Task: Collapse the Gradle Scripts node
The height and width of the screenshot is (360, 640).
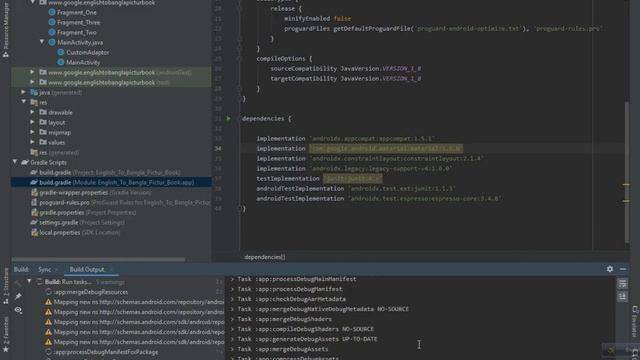Action: (15, 162)
